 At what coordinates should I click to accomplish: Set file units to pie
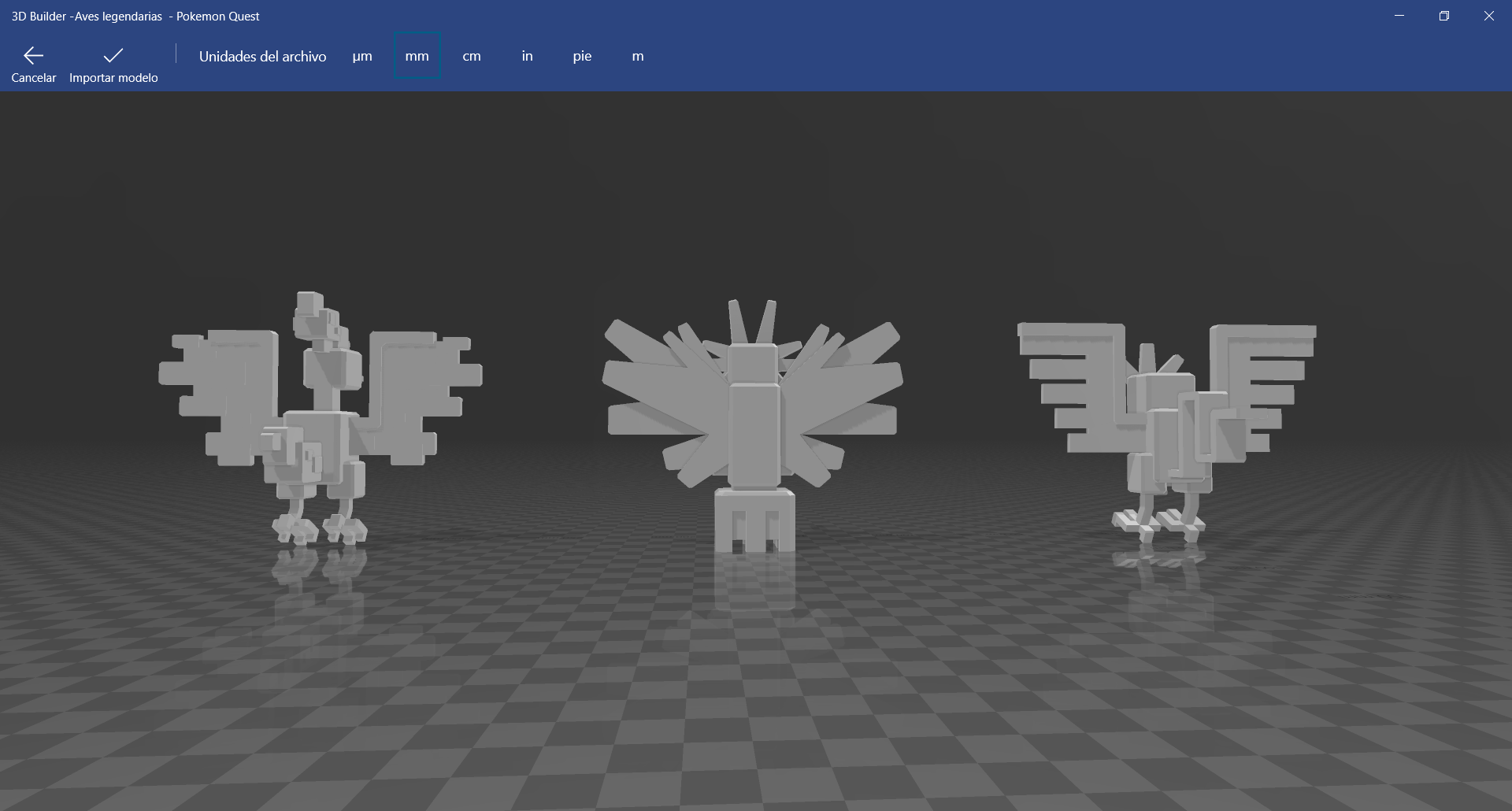(582, 56)
